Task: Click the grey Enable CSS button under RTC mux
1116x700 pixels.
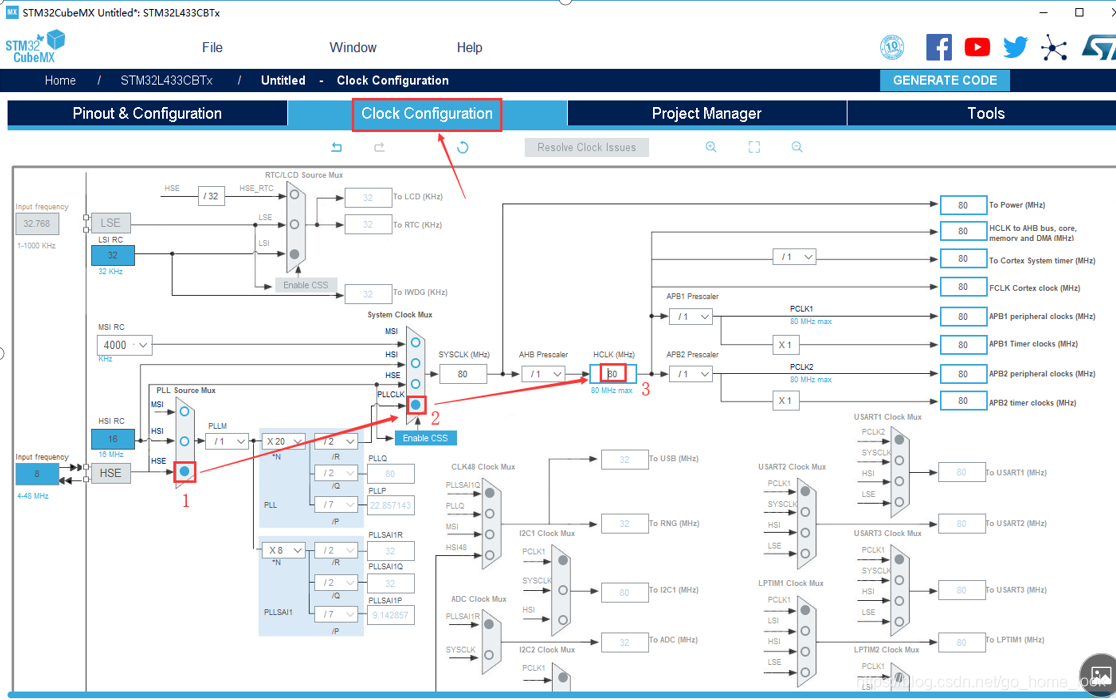Action: pos(306,285)
